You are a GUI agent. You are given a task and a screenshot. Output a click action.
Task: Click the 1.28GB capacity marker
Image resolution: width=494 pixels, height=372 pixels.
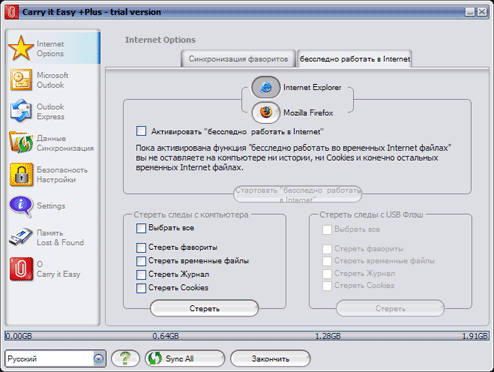tap(328, 336)
